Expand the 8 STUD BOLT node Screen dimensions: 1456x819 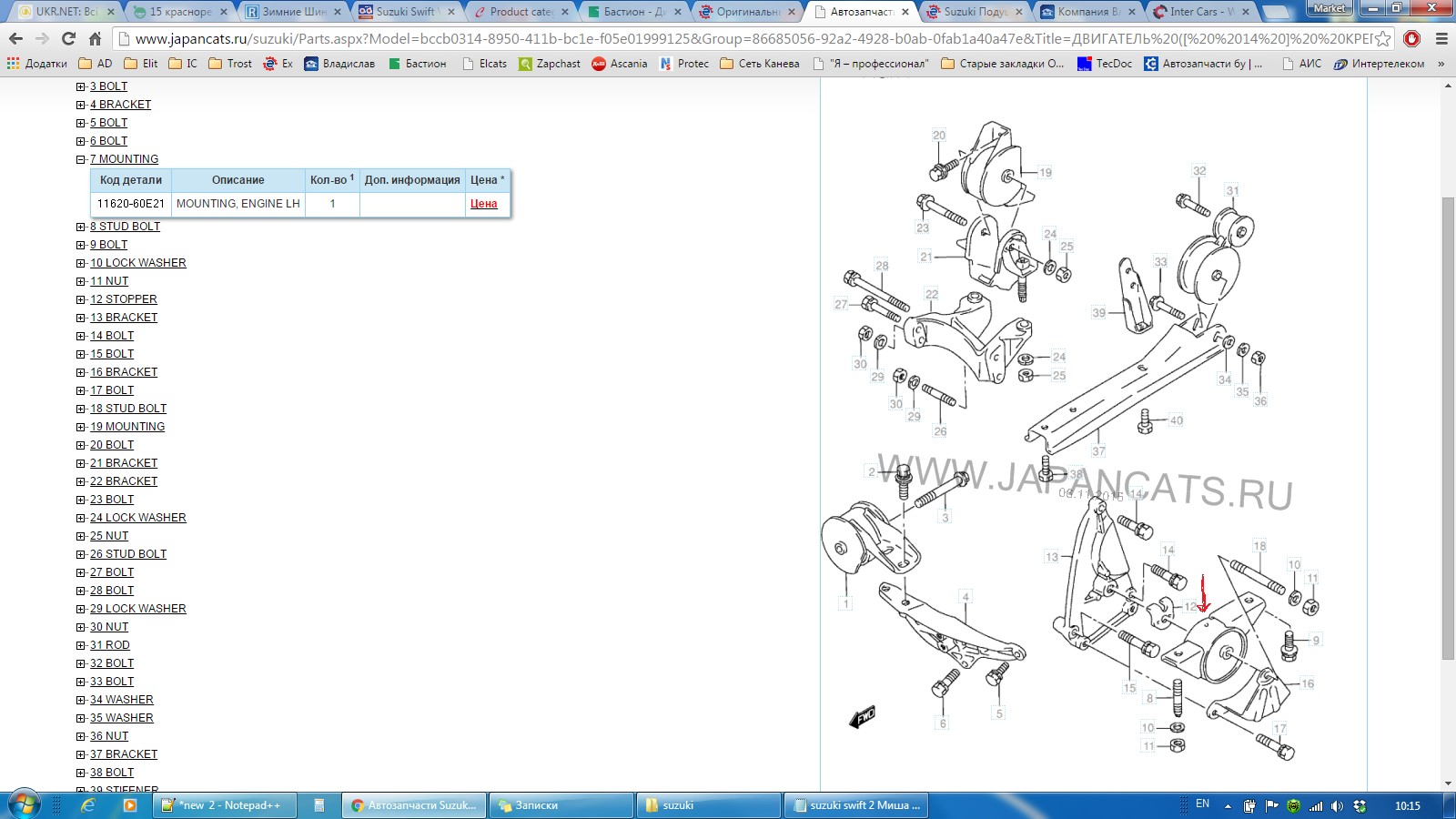tap(81, 227)
